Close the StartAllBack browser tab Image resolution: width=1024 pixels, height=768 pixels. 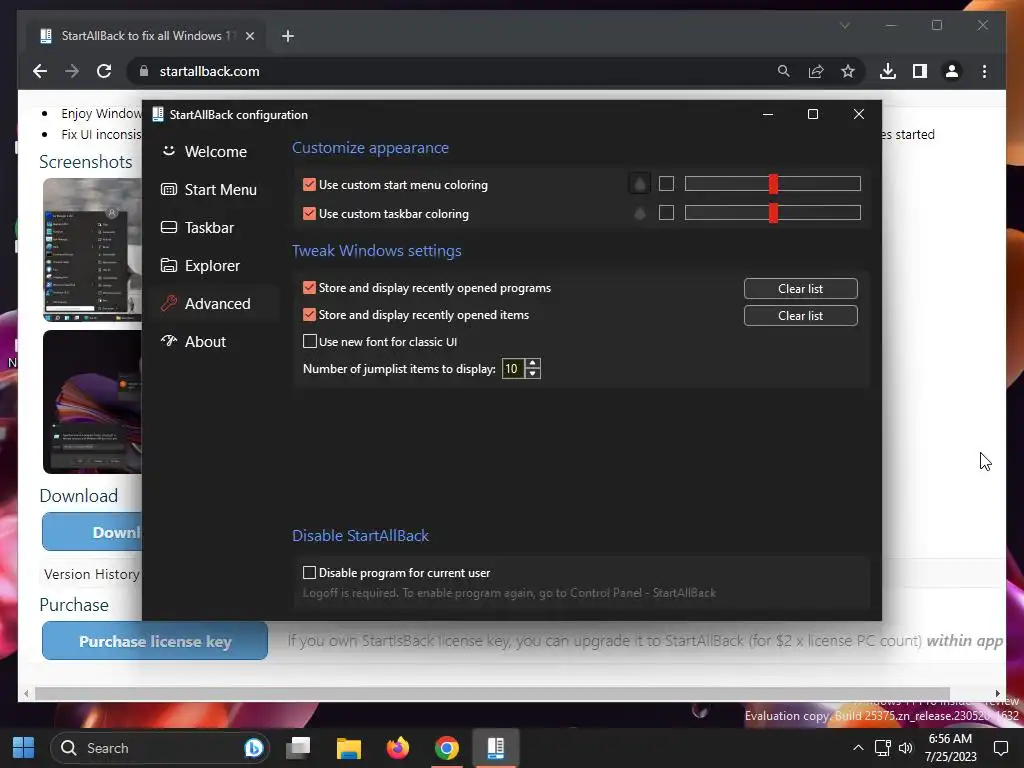[x=249, y=36]
